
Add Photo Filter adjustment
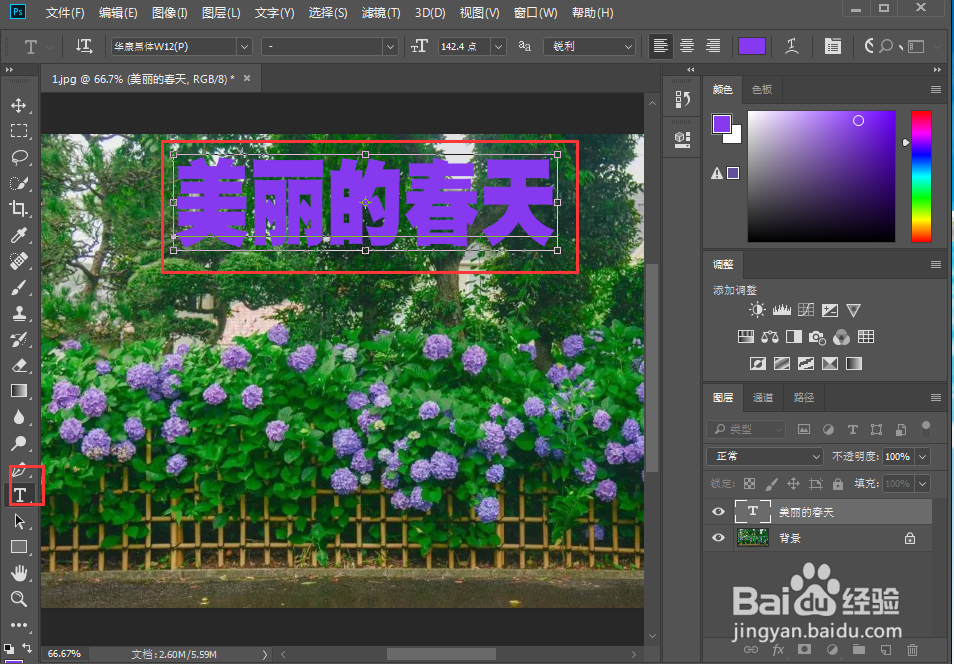[817, 337]
